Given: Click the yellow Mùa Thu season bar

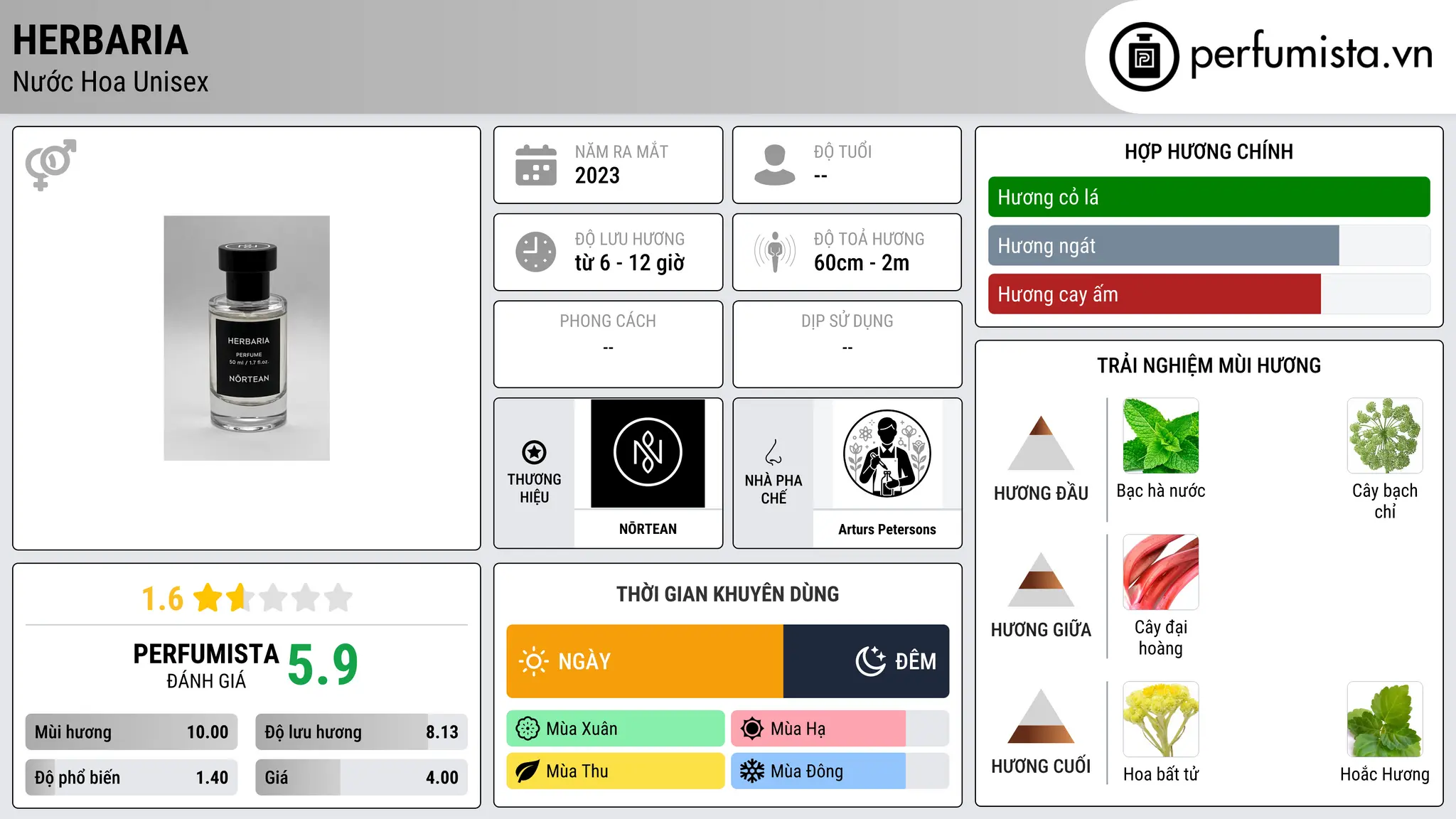Looking at the screenshot, I should click(616, 771).
